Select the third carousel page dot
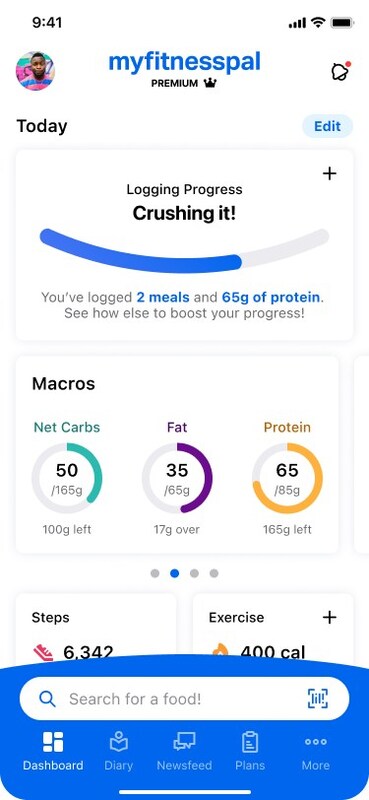Image resolution: width=369 pixels, height=800 pixels. [194, 573]
